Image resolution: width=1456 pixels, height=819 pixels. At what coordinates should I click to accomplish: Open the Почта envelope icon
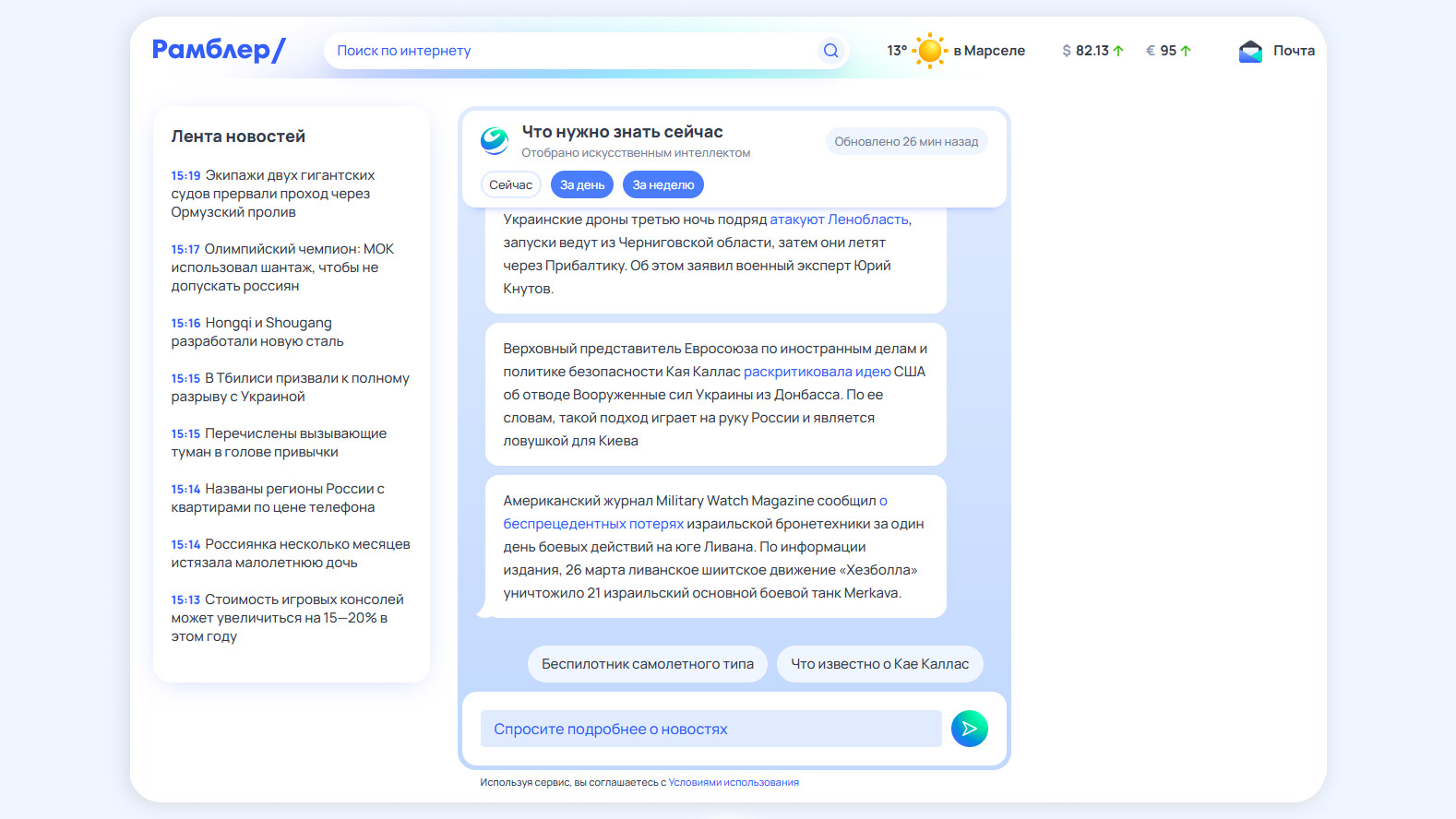(1250, 51)
